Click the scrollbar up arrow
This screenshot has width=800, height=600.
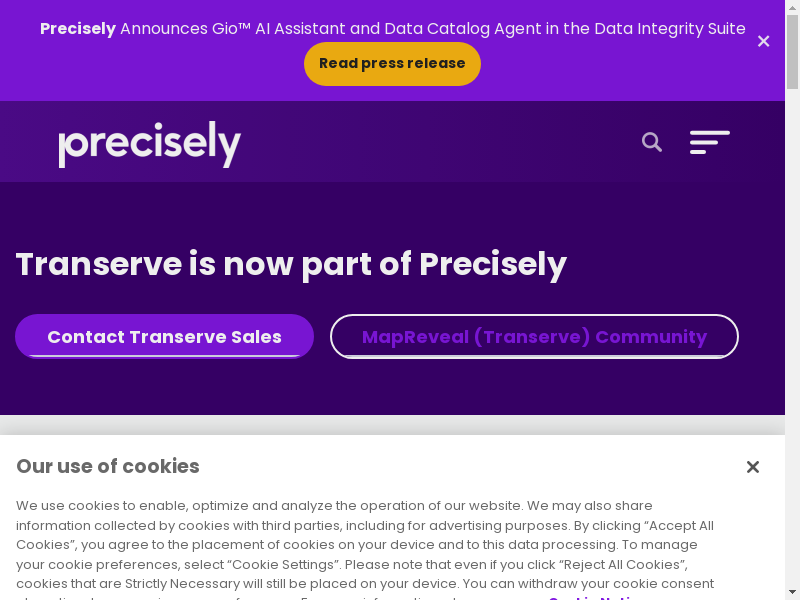(792, 6)
